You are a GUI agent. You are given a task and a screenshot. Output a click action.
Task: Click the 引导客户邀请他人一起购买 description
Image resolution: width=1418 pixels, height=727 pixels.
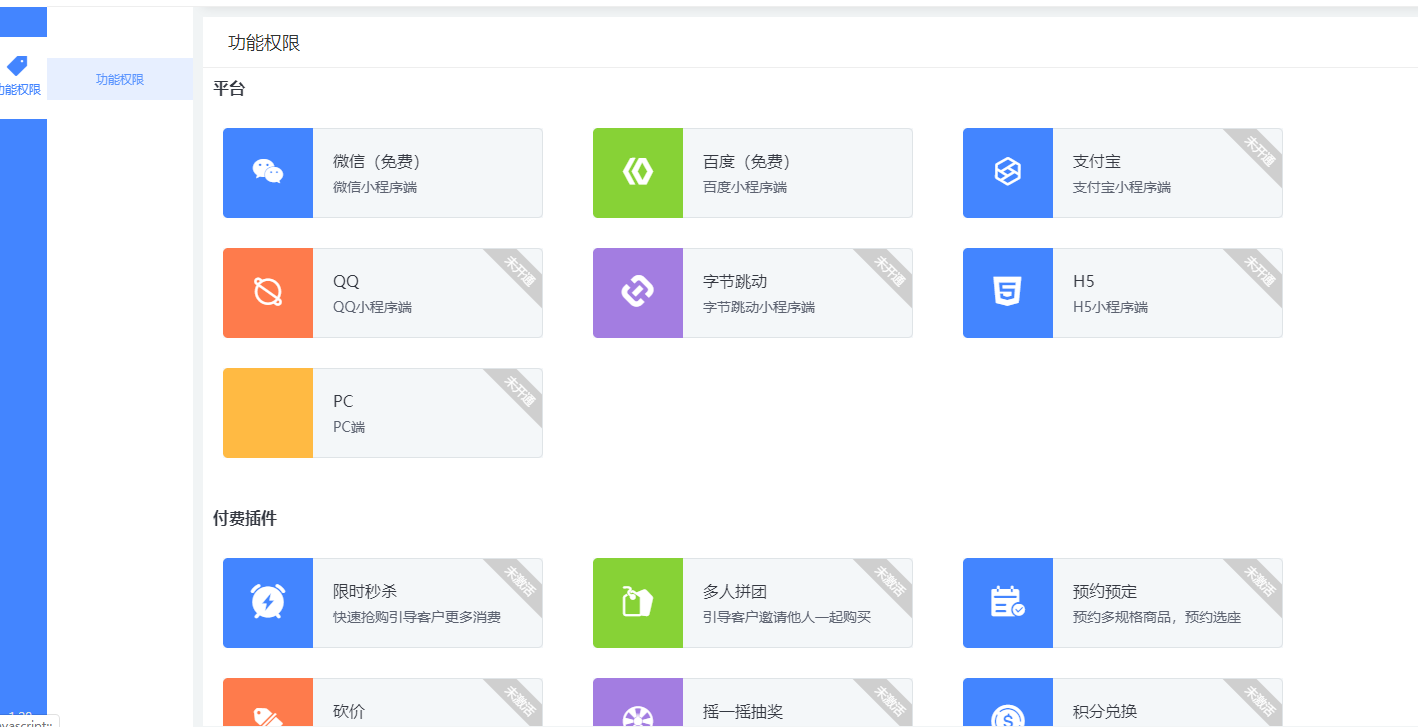coord(787,617)
